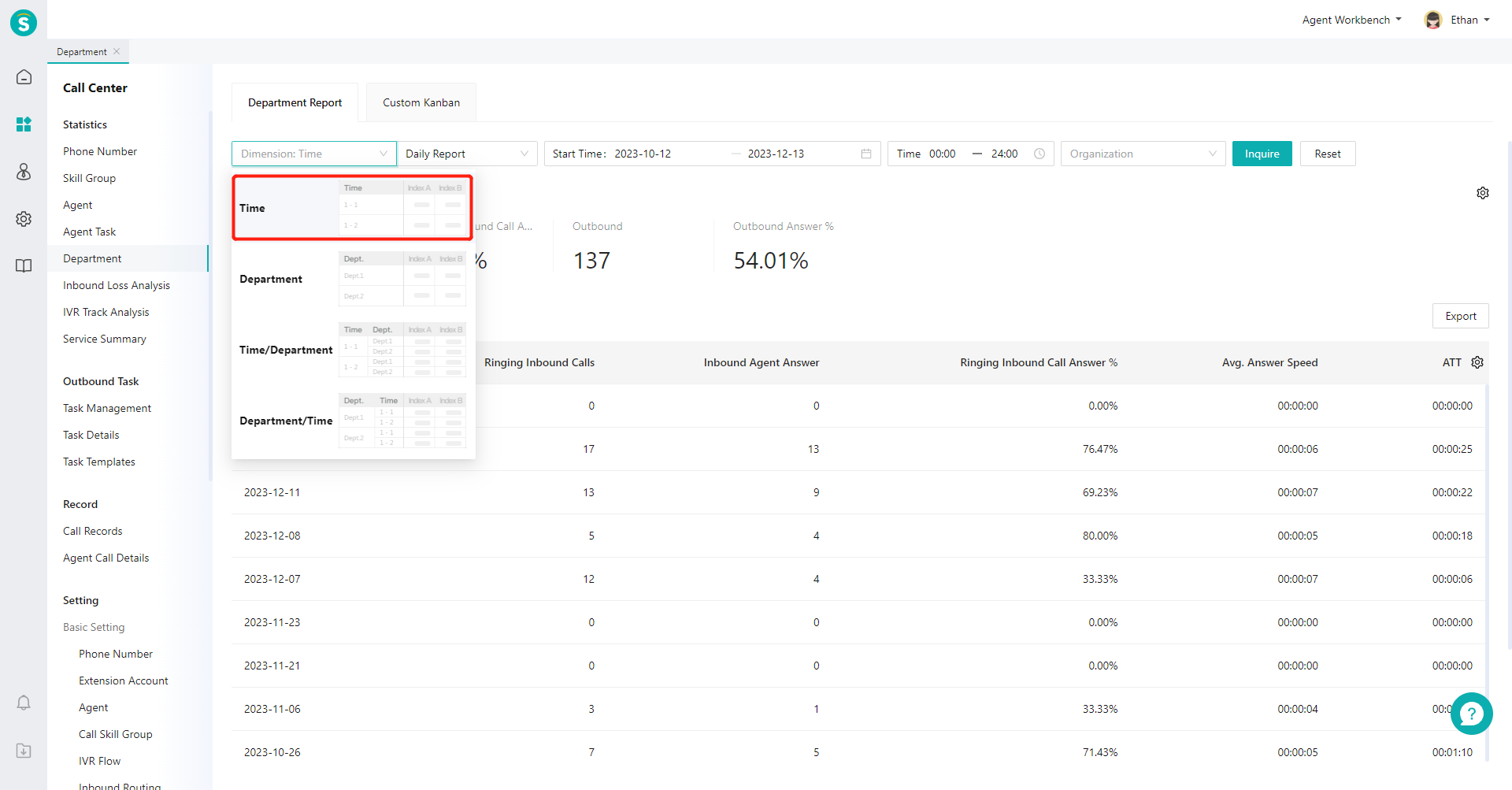Open Service Summary
Screen dimensions: 1512x790
[105, 339]
